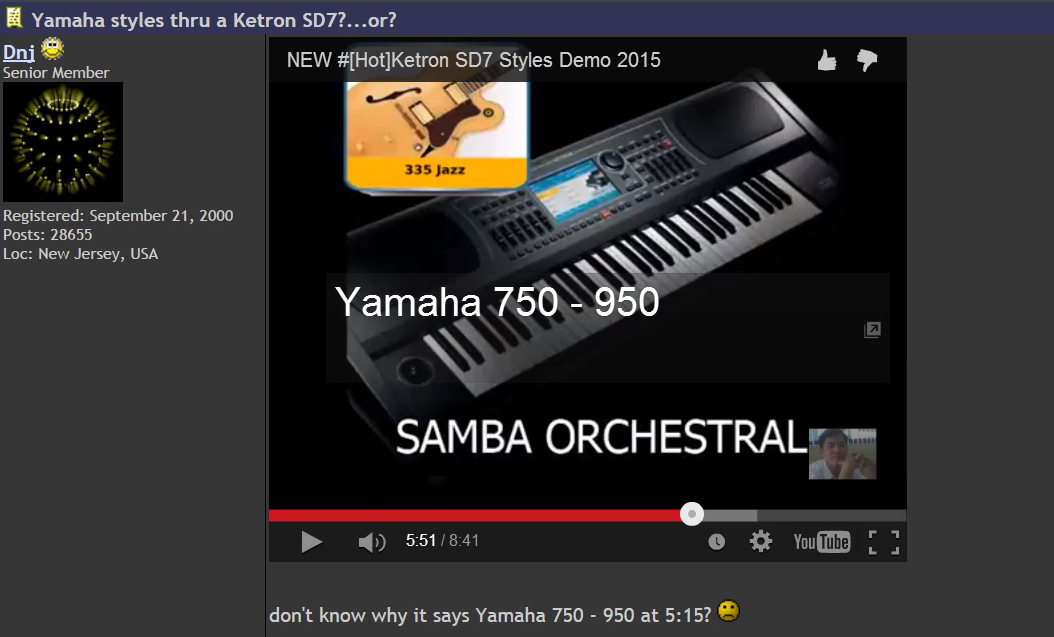The image size is (1054, 637).
Task: Click the Watch Later clock icon
Action: 717,542
